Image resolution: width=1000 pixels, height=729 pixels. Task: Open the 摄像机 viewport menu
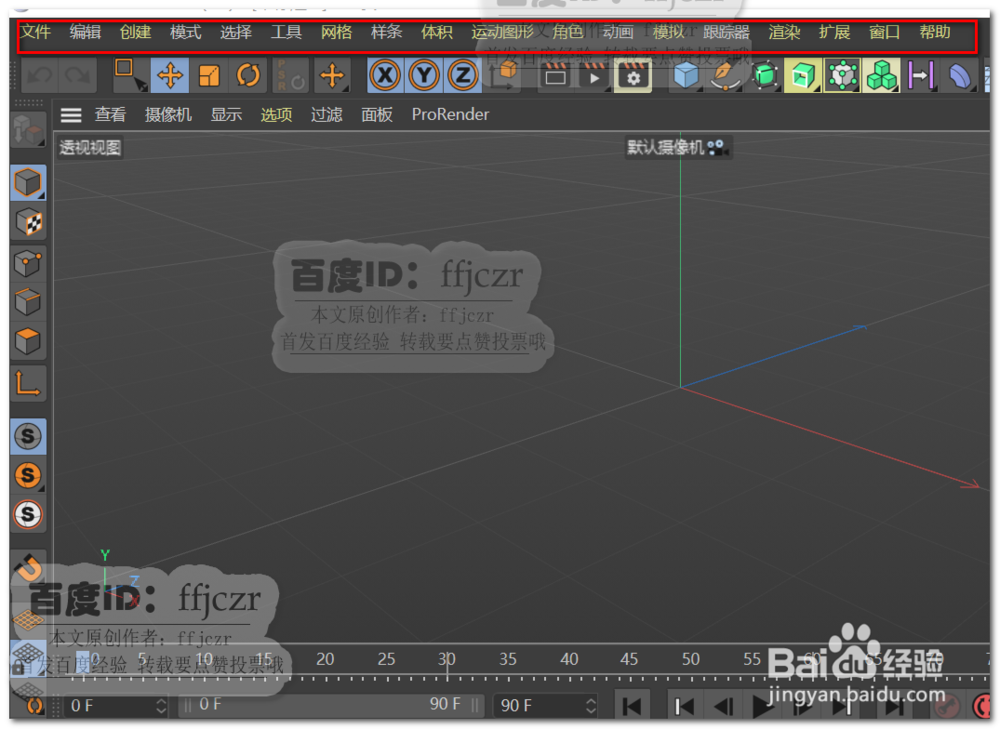(168, 115)
